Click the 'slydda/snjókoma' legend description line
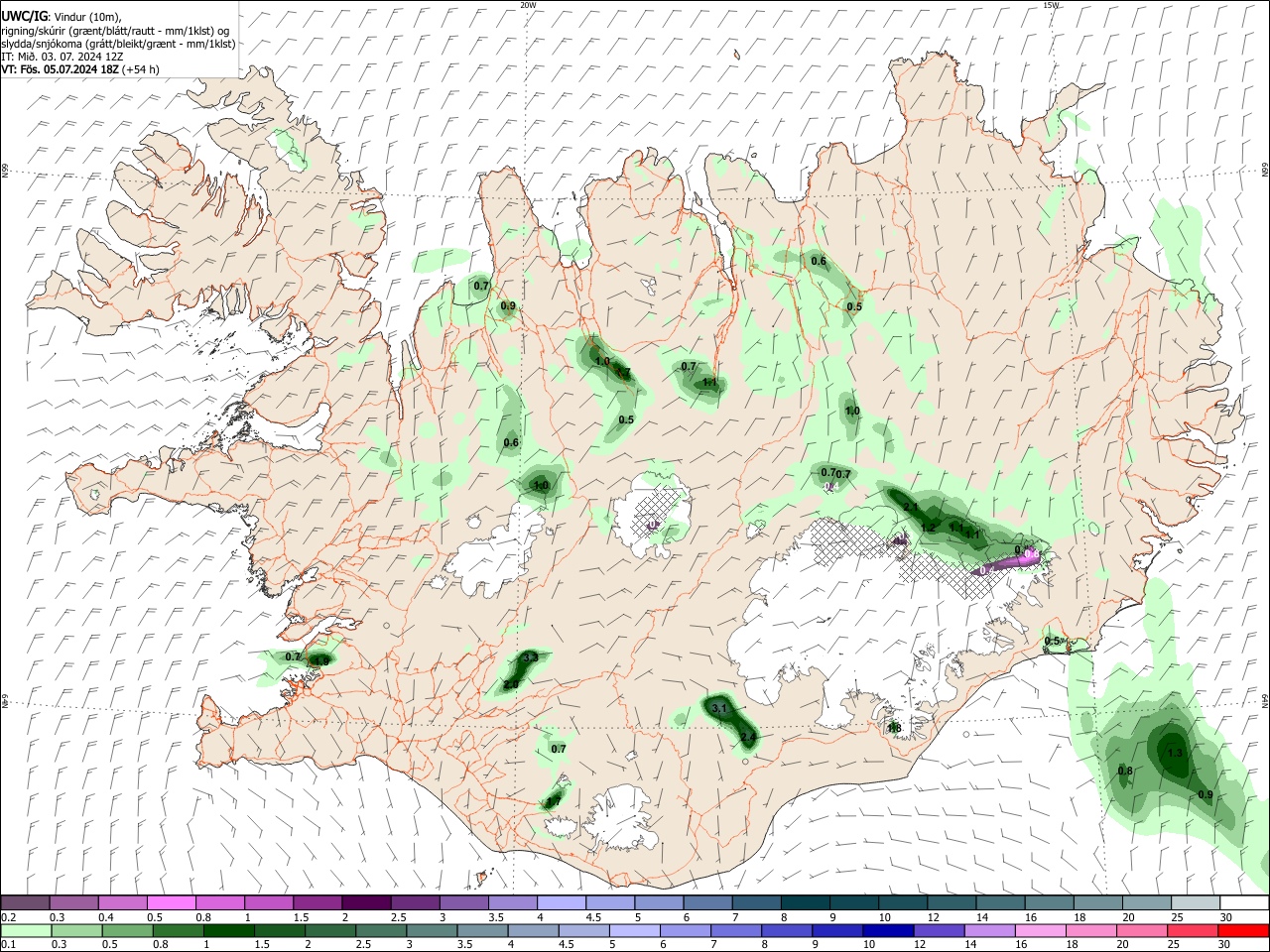This screenshot has height=952, width=1270. click(x=118, y=43)
